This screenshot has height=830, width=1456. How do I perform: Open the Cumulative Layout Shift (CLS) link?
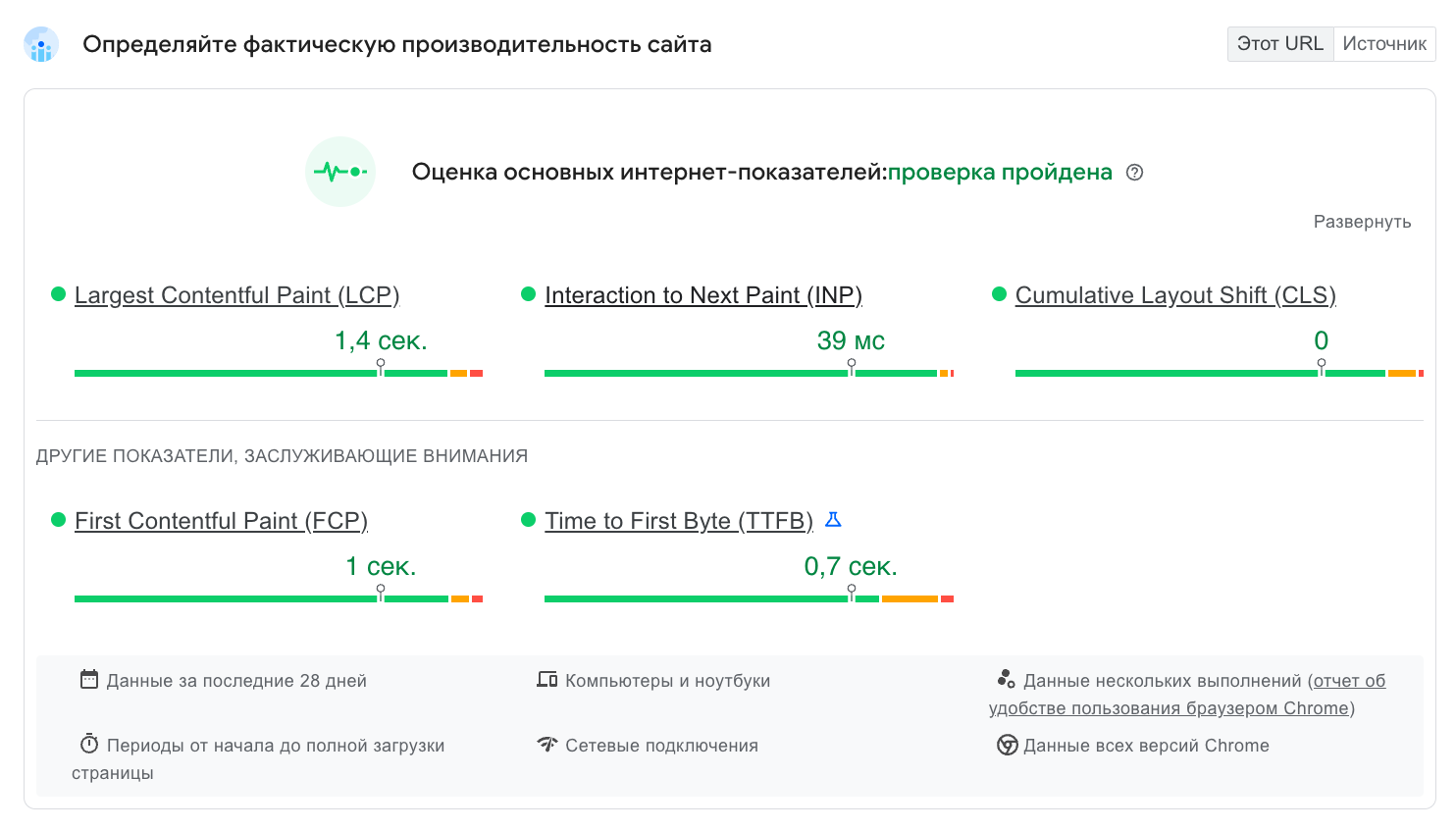1175,295
